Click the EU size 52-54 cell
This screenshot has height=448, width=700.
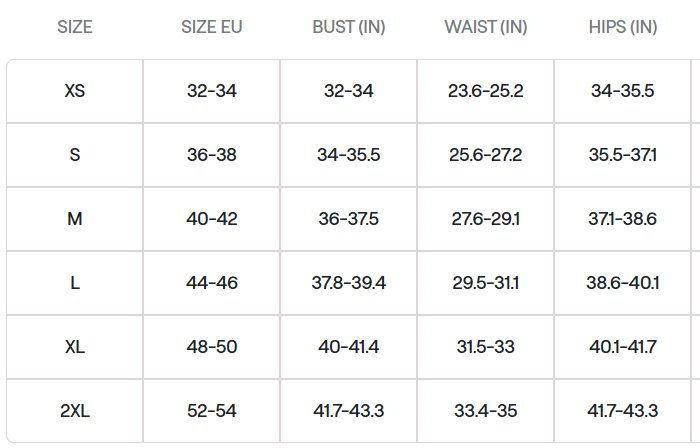tap(212, 411)
